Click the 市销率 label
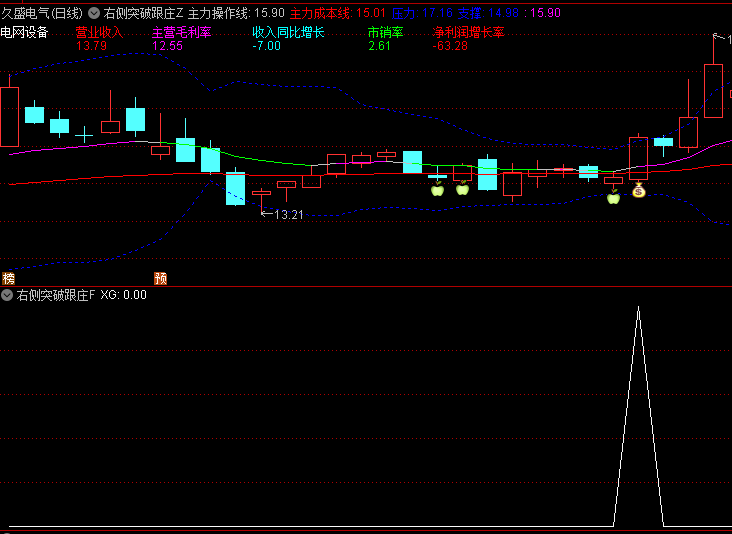The image size is (732, 534). click(386, 32)
